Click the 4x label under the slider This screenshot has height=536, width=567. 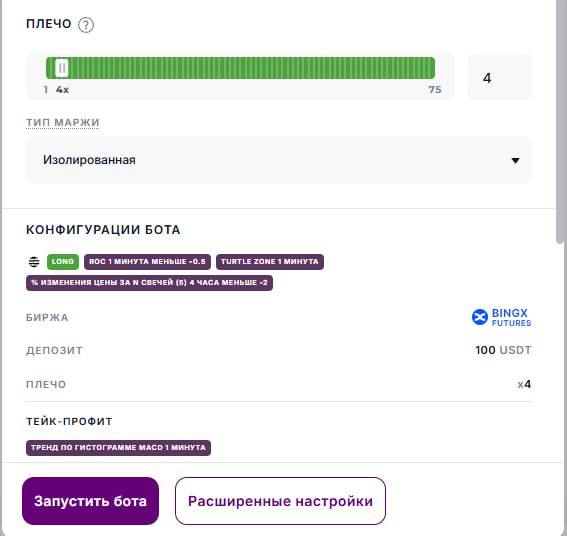62,90
